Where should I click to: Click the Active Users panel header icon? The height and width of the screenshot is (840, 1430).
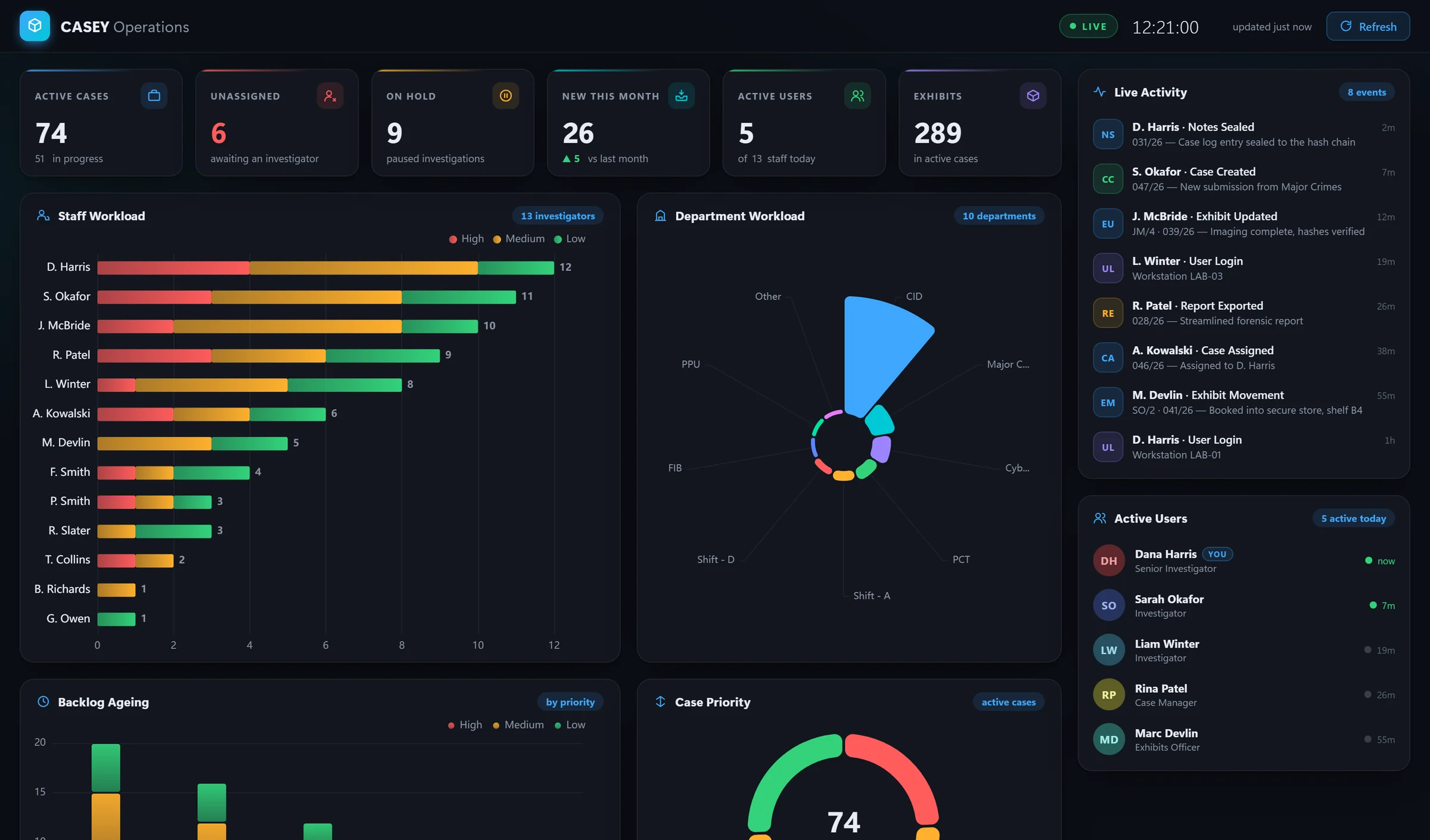[x=1100, y=518]
